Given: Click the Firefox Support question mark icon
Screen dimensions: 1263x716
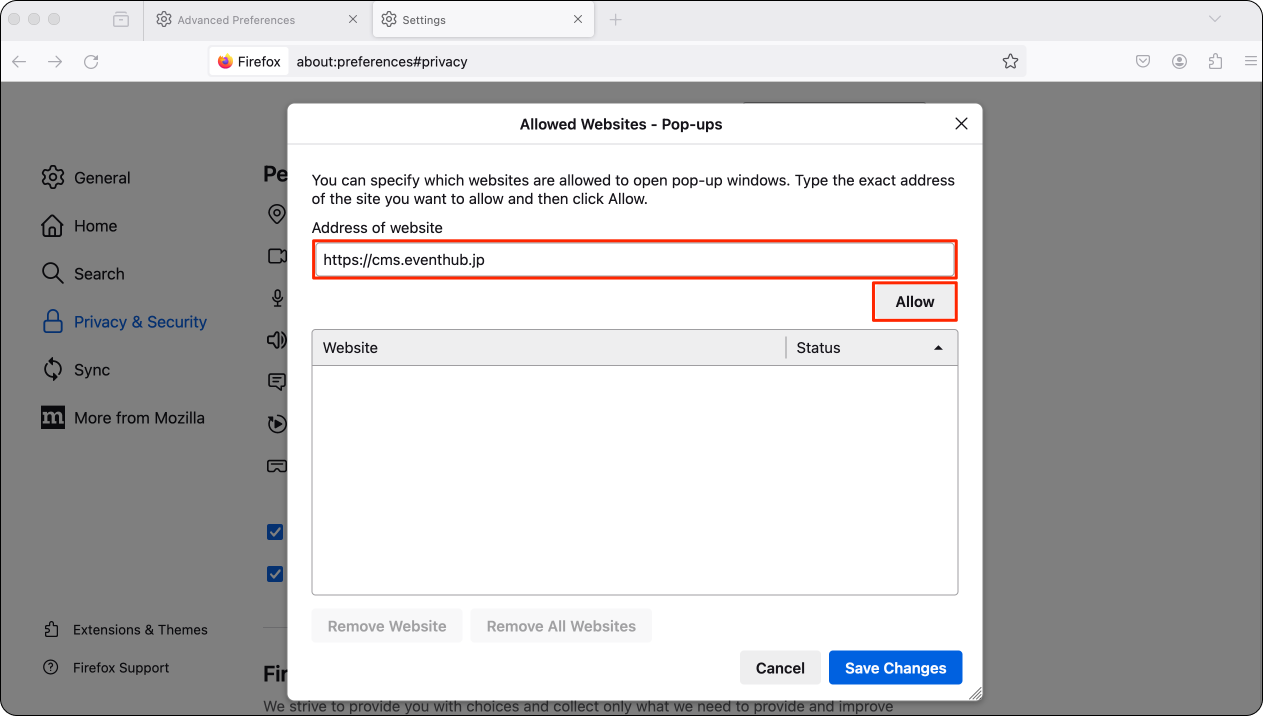Looking at the screenshot, I should [51, 668].
